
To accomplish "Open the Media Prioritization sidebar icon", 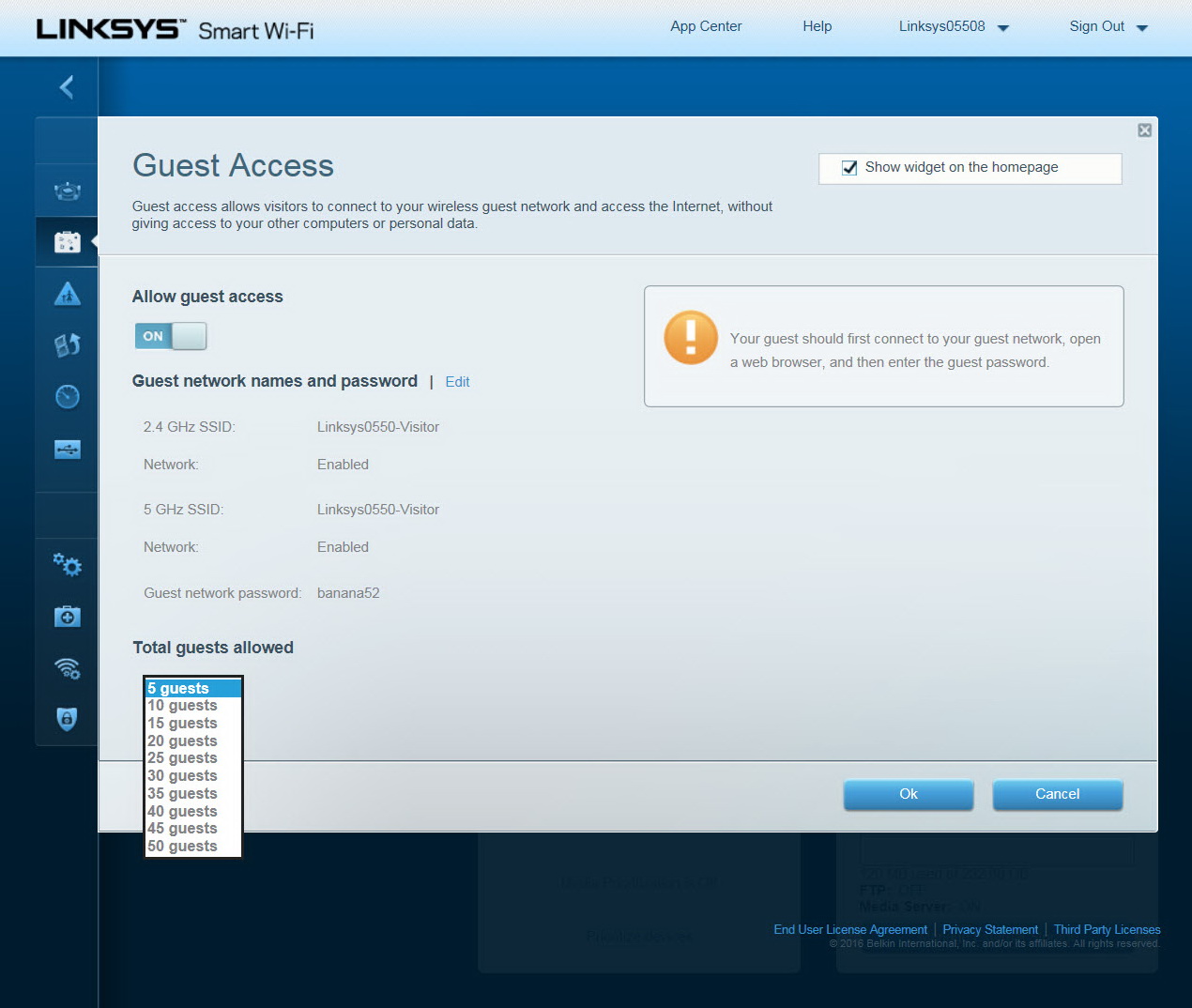I will point(67,345).
